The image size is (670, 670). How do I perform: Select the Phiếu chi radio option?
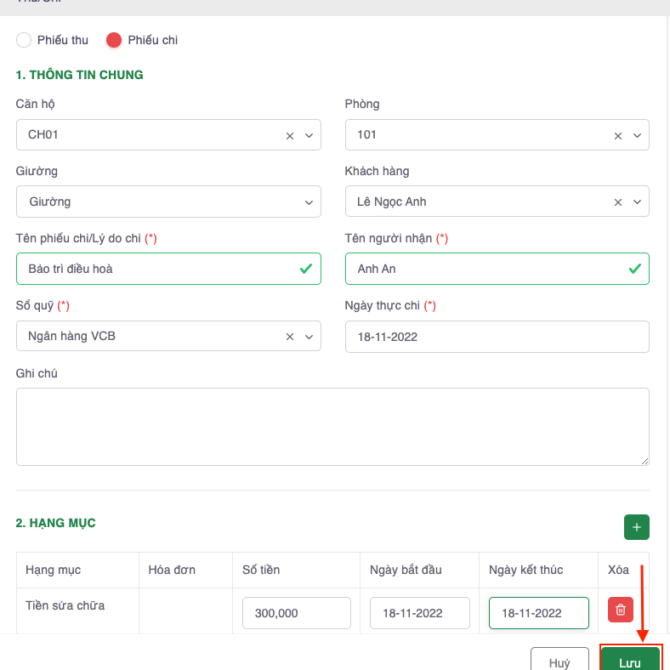pos(114,40)
